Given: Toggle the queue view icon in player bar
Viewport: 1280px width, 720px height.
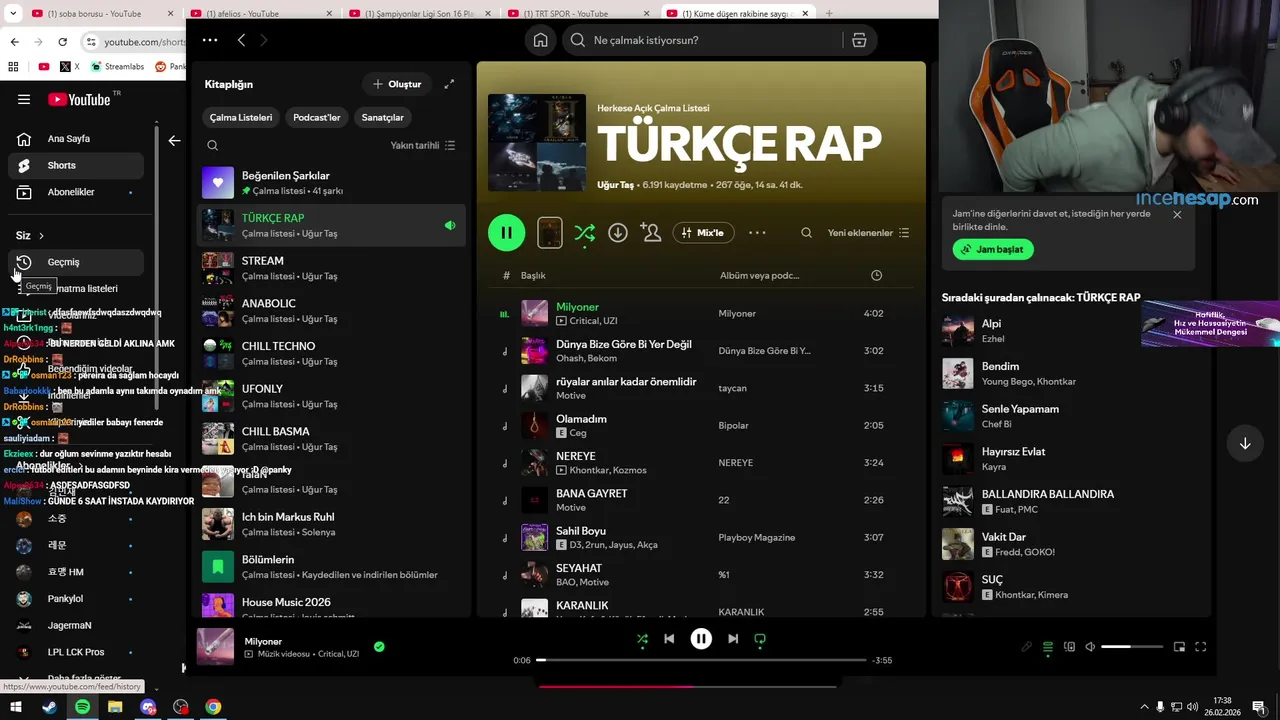Looking at the screenshot, I should click(x=1047, y=647).
